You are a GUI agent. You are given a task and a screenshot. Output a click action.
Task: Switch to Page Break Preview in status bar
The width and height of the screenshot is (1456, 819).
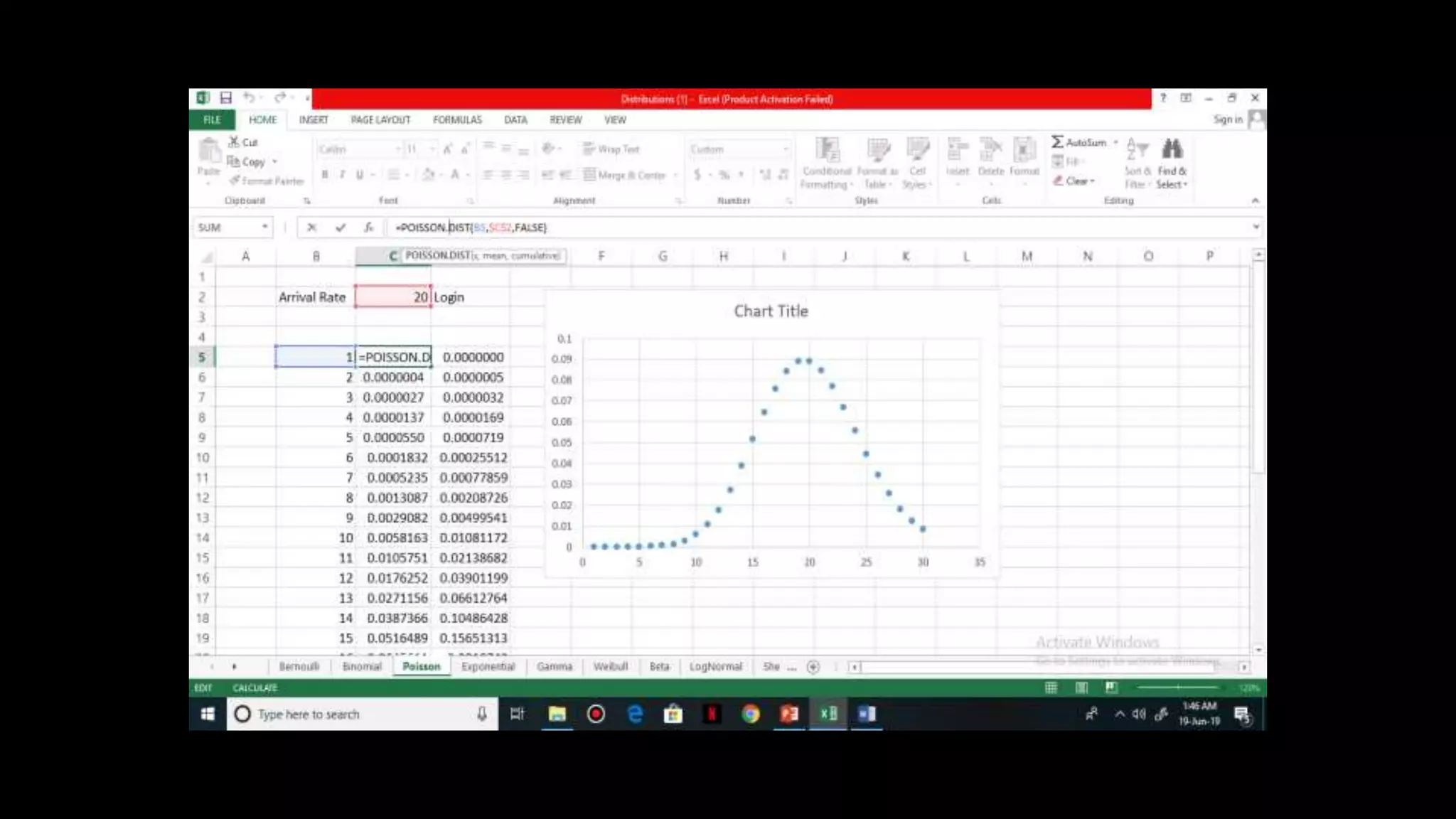[x=1111, y=687]
